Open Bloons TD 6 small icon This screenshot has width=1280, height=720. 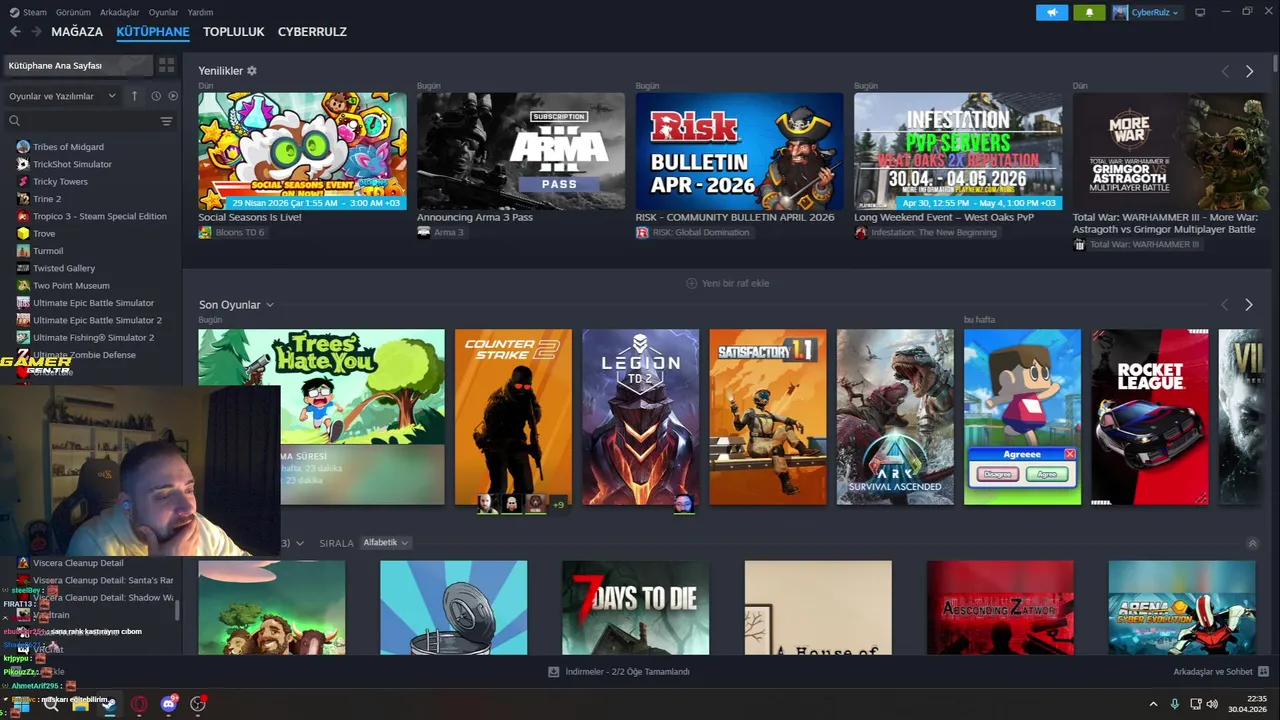point(205,232)
